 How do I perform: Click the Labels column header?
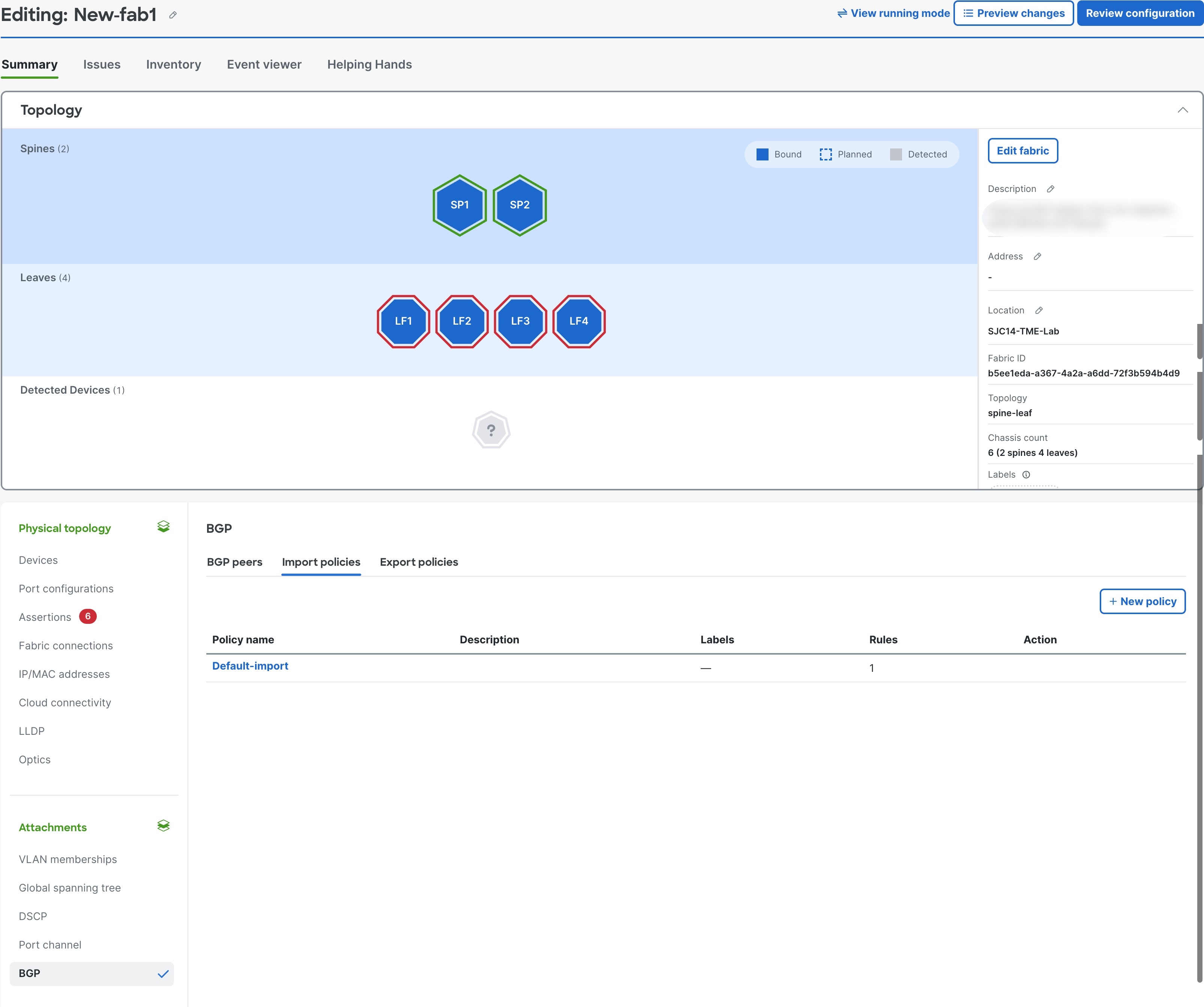point(717,640)
